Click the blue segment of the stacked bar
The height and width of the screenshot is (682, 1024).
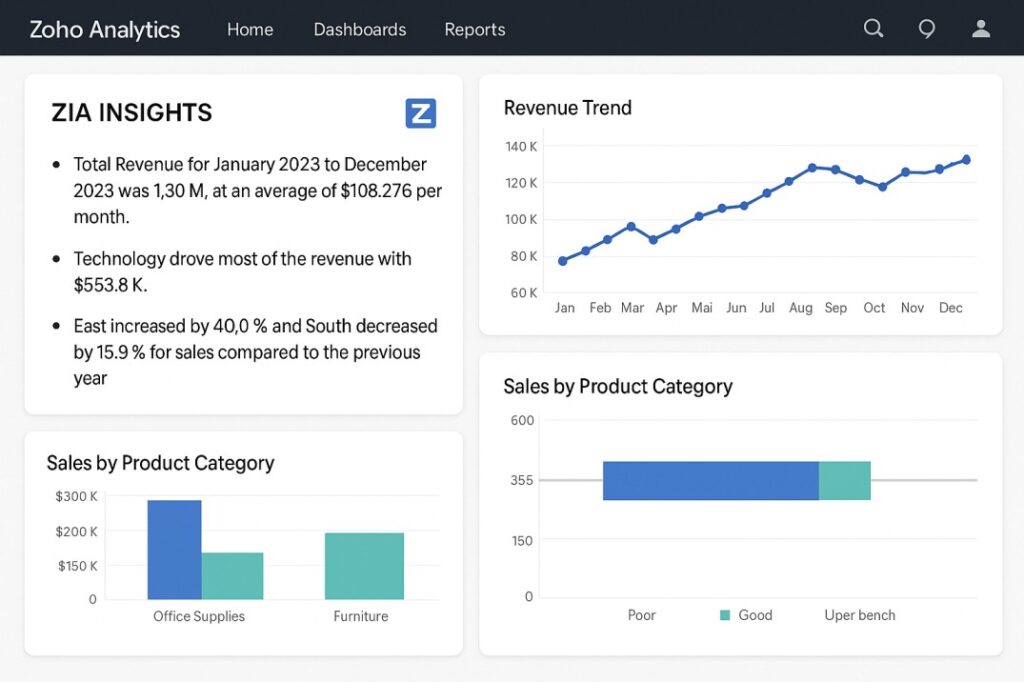(x=710, y=480)
